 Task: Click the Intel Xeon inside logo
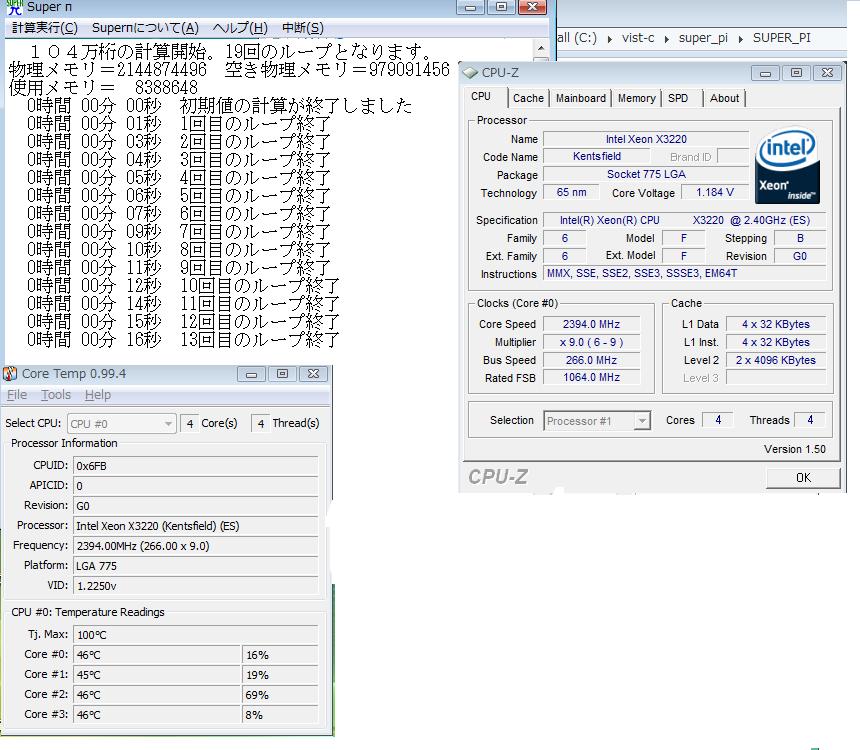pyautogui.click(x=788, y=165)
